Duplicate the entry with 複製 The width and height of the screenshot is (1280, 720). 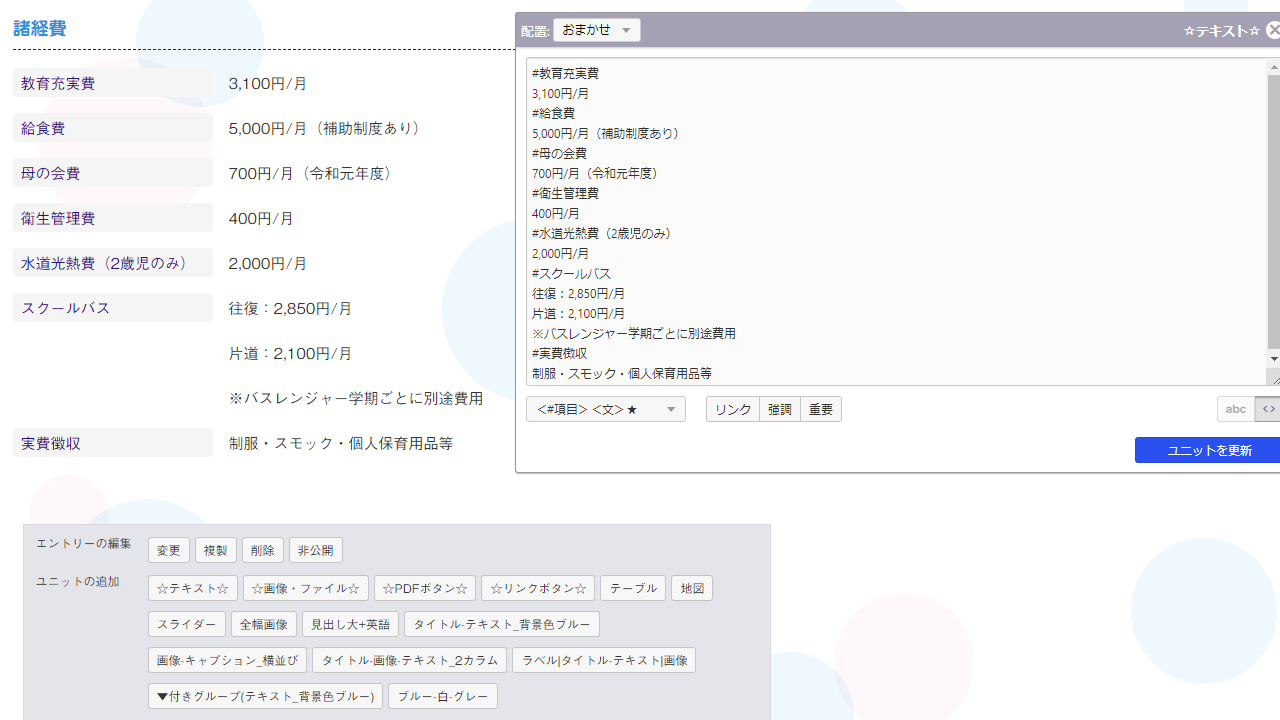click(x=216, y=550)
